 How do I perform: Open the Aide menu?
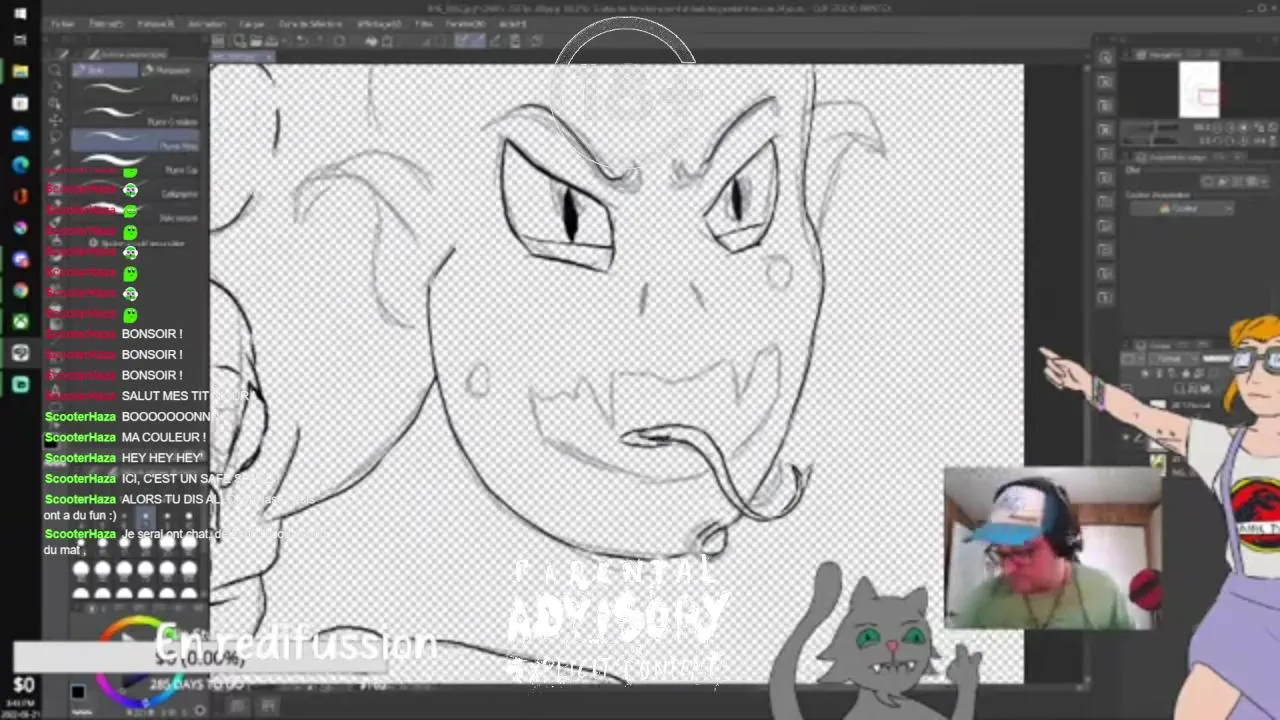click(x=512, y=23)
